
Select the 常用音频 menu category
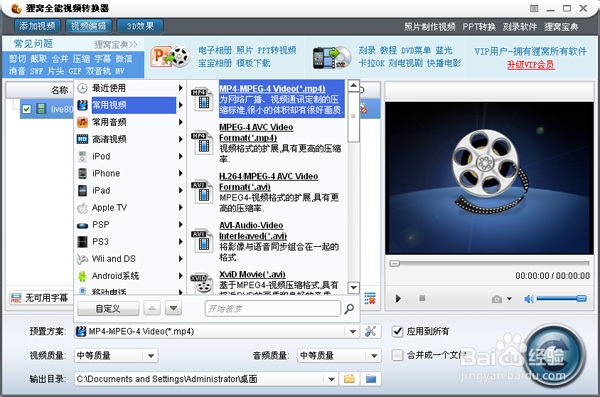point(130,122)
